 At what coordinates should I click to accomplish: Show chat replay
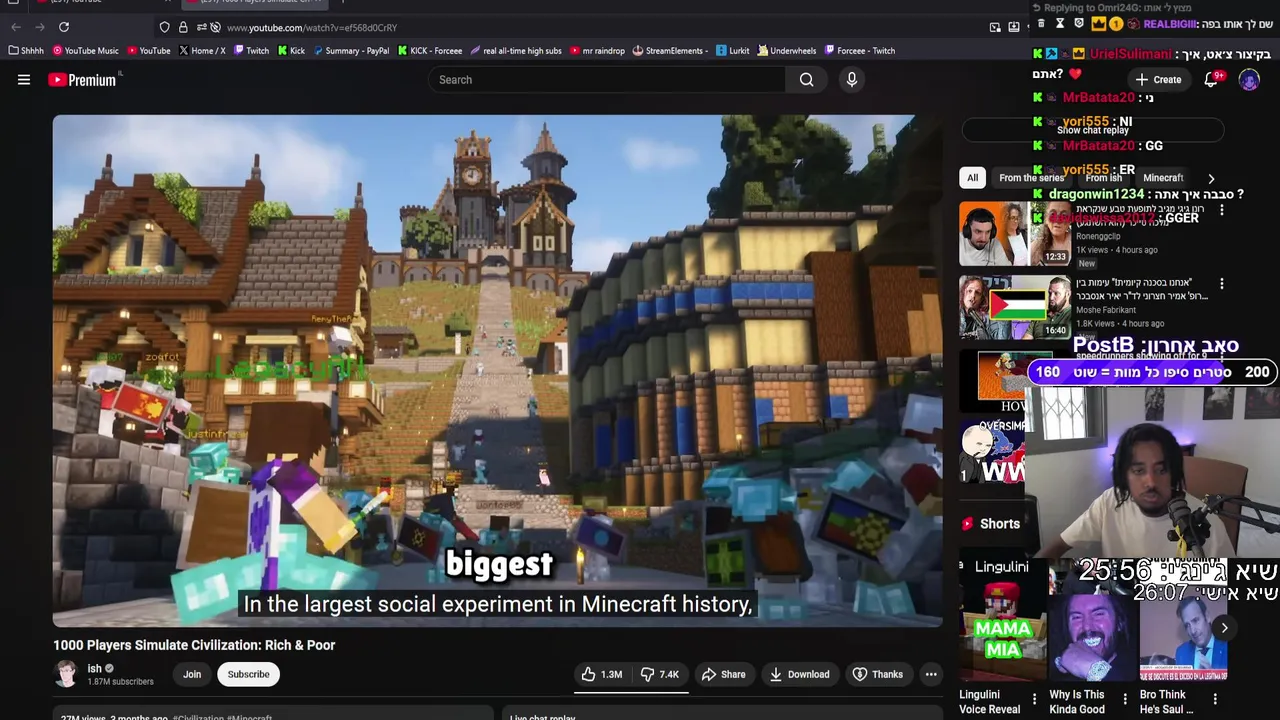1092,130
